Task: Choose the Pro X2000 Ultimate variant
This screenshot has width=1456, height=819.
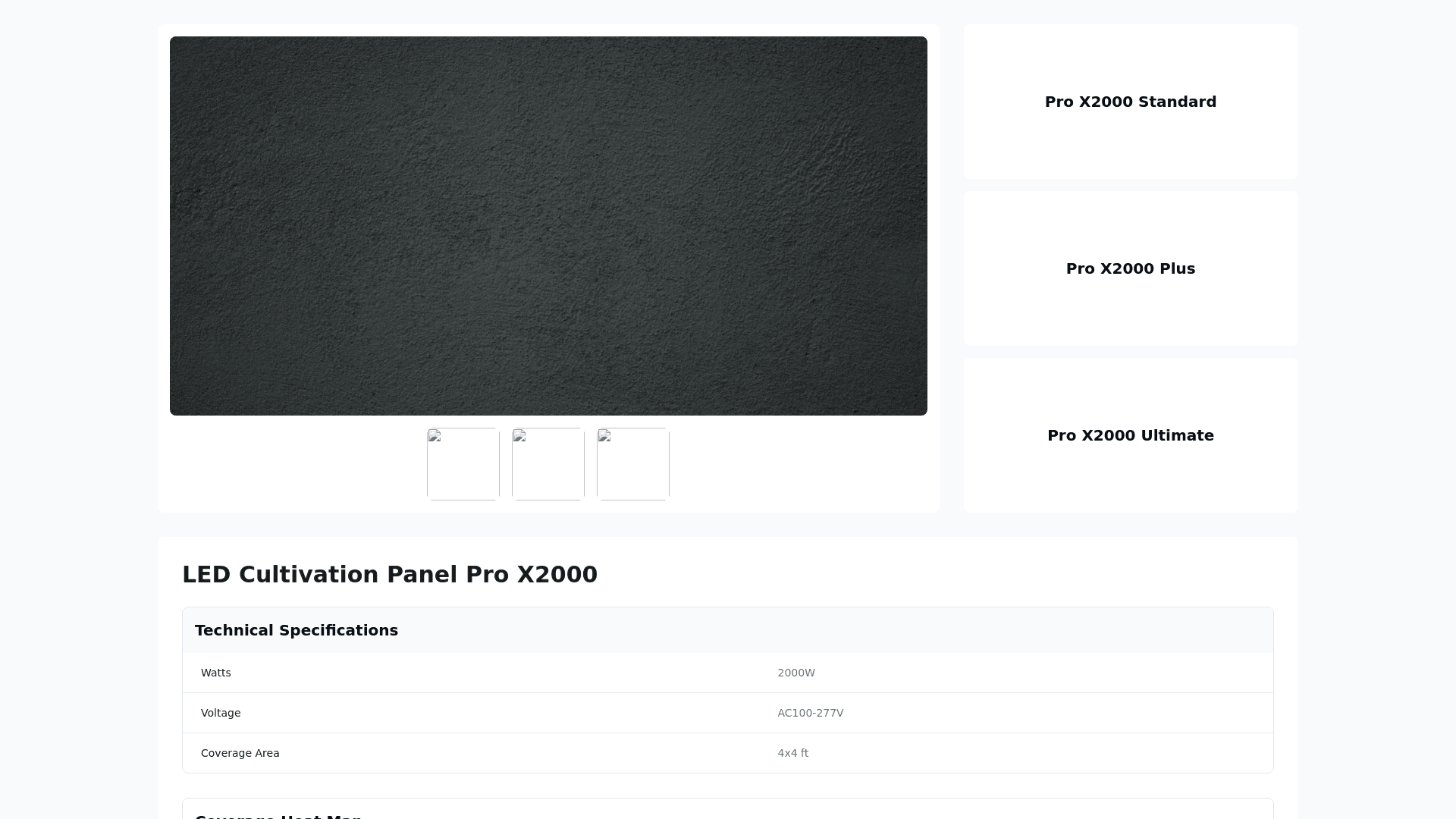Action: pos(1130,435)
